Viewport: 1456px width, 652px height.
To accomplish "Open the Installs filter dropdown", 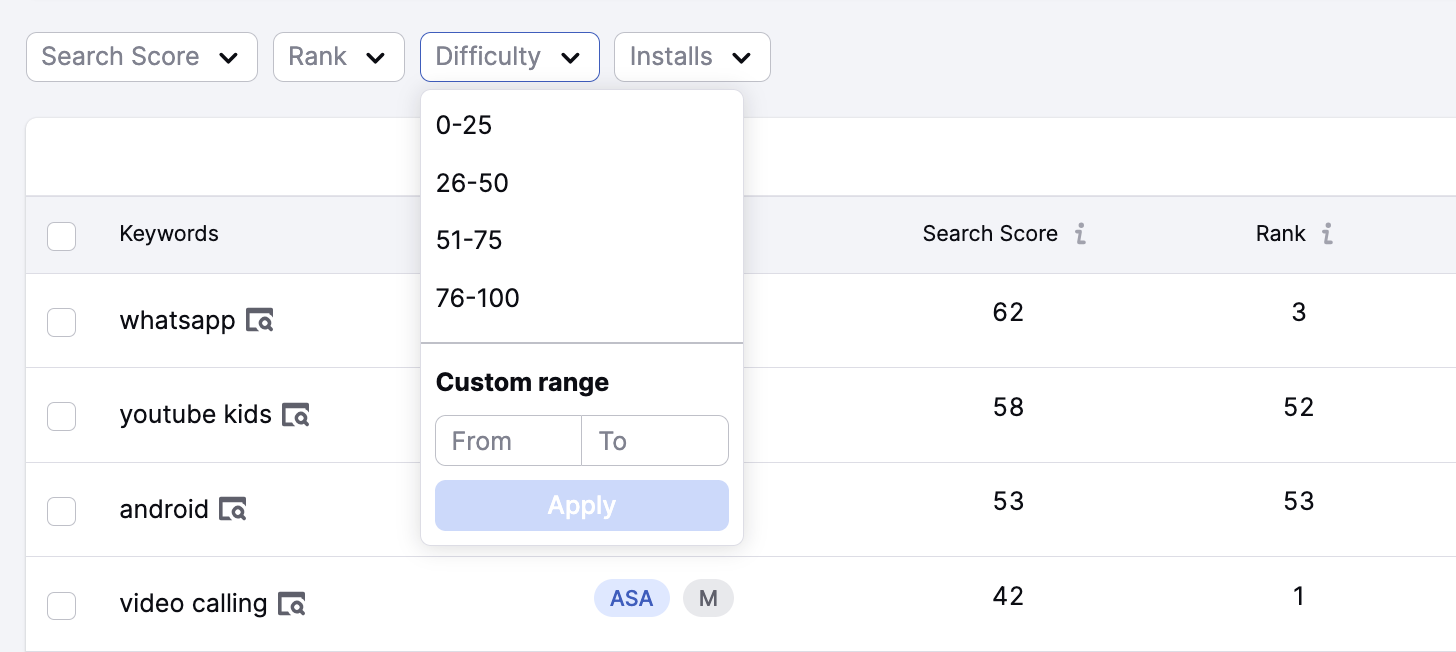I will point(692,57).
